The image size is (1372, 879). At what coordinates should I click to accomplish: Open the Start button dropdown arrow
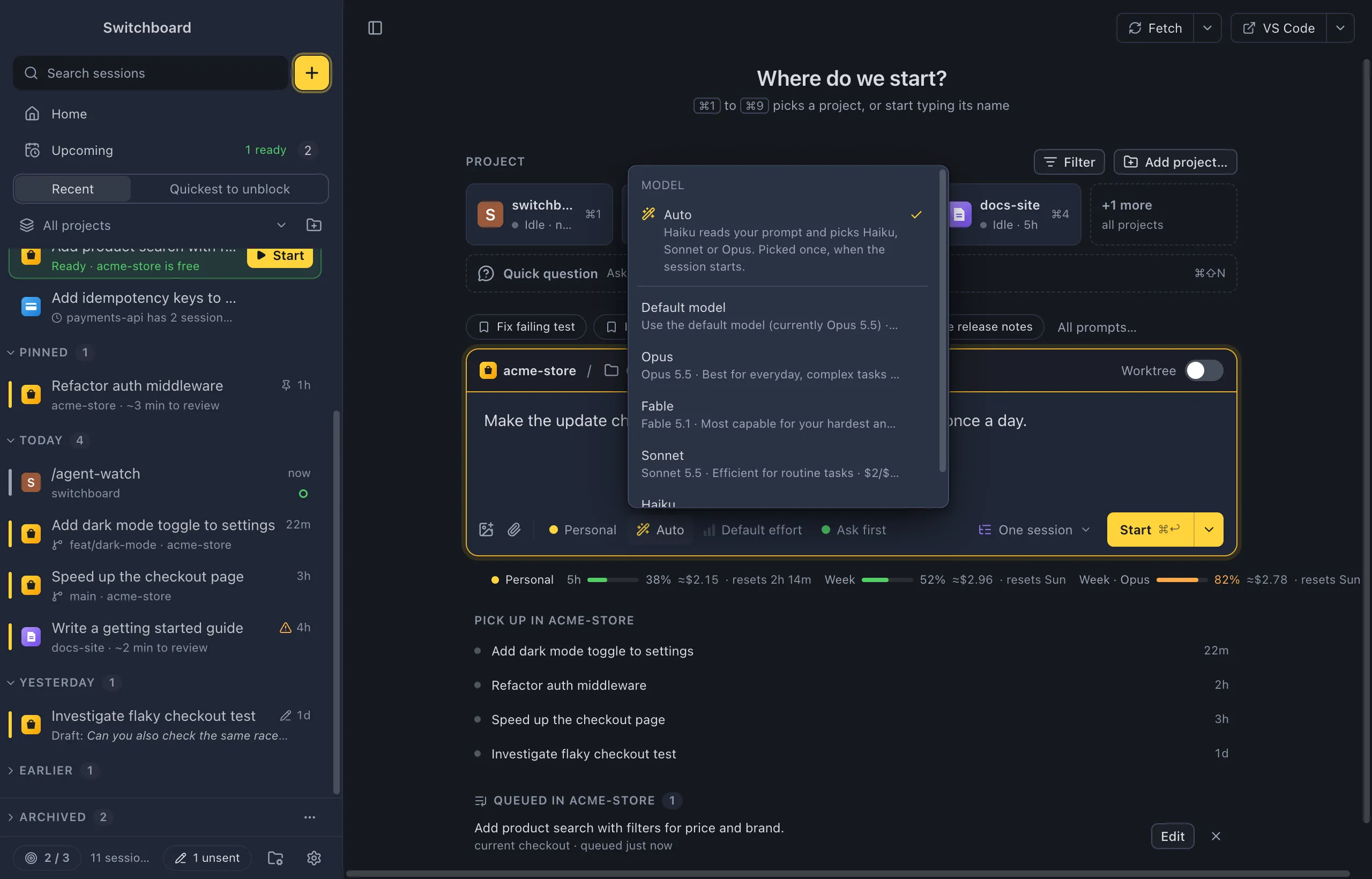[x=1209, y=530]
